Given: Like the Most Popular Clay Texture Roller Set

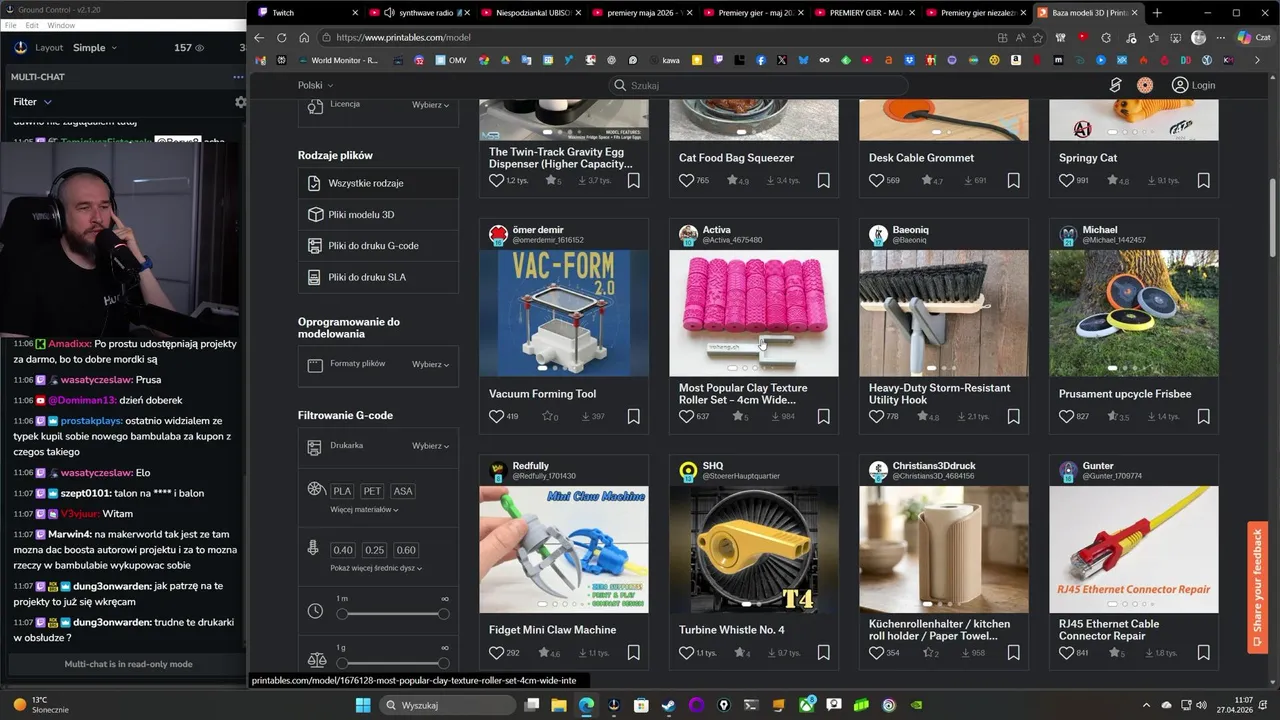Looking at the screenshot, I should tap(686, 417).
